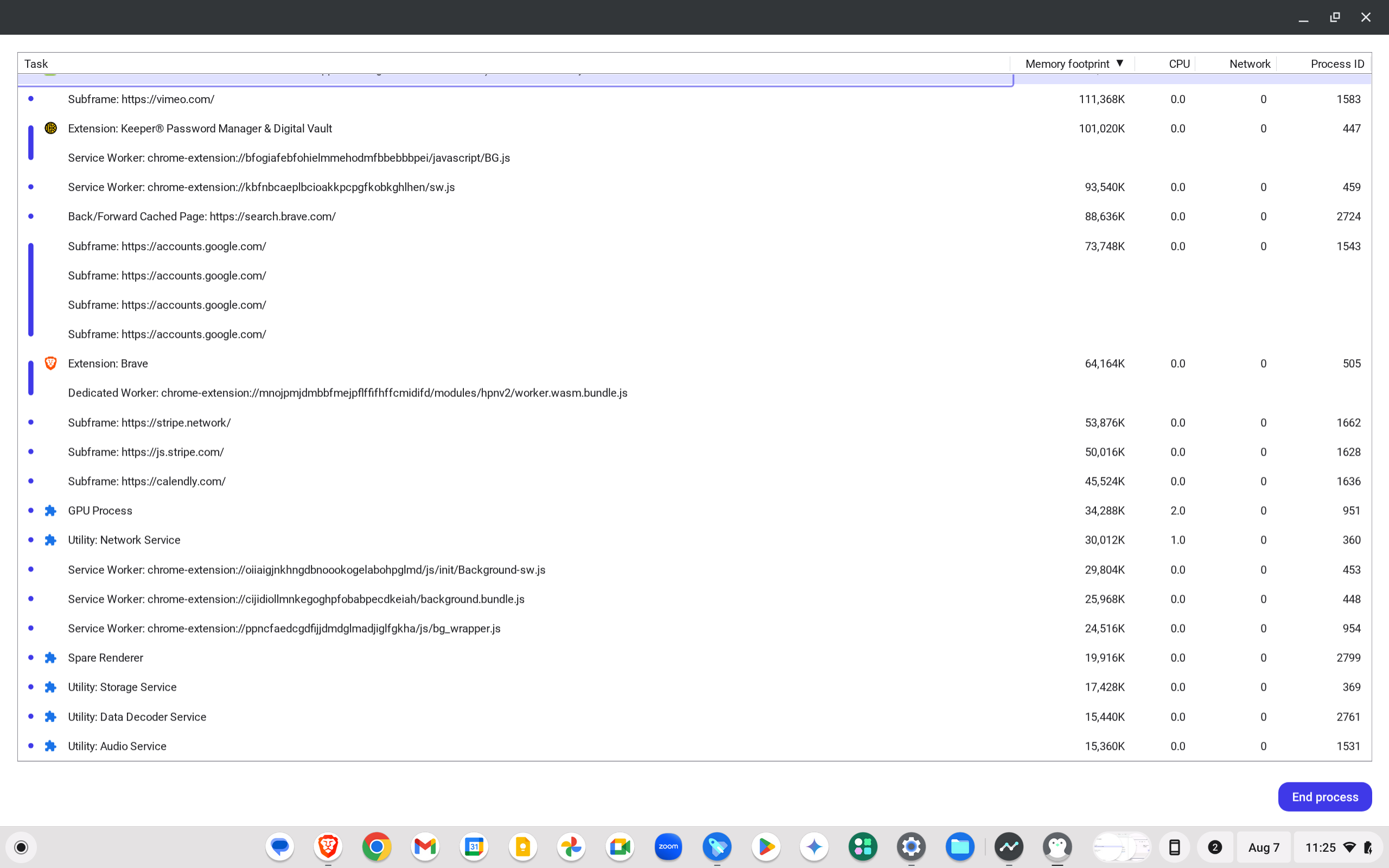1389x868 pixels.
Task: Select the Subframe: https://stripe.network/ row
Action: [694, 423]
